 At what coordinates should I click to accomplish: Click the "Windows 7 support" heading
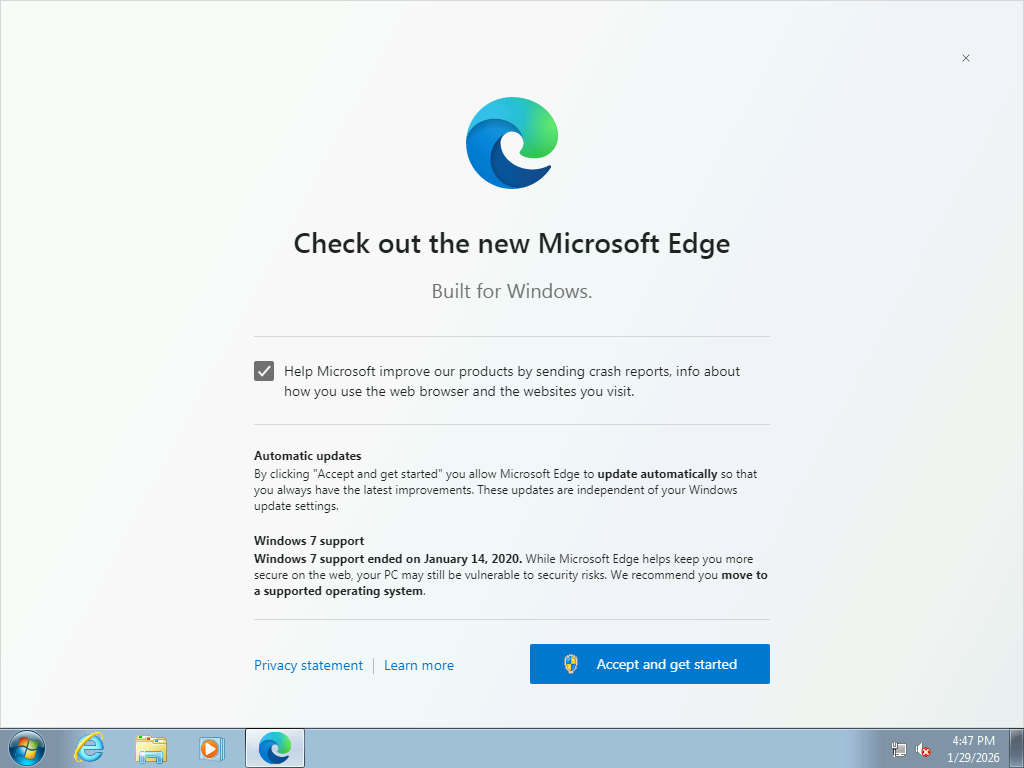(309, 541)
